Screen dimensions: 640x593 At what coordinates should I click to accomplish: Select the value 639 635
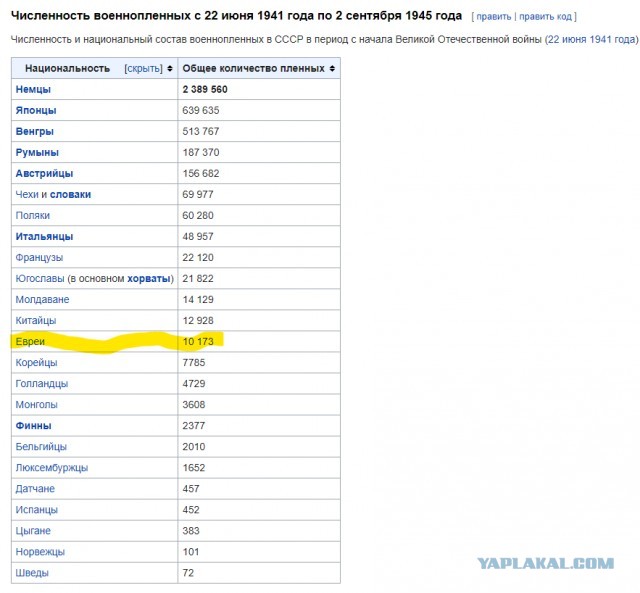pyautogui.click(x=201, y=111)
